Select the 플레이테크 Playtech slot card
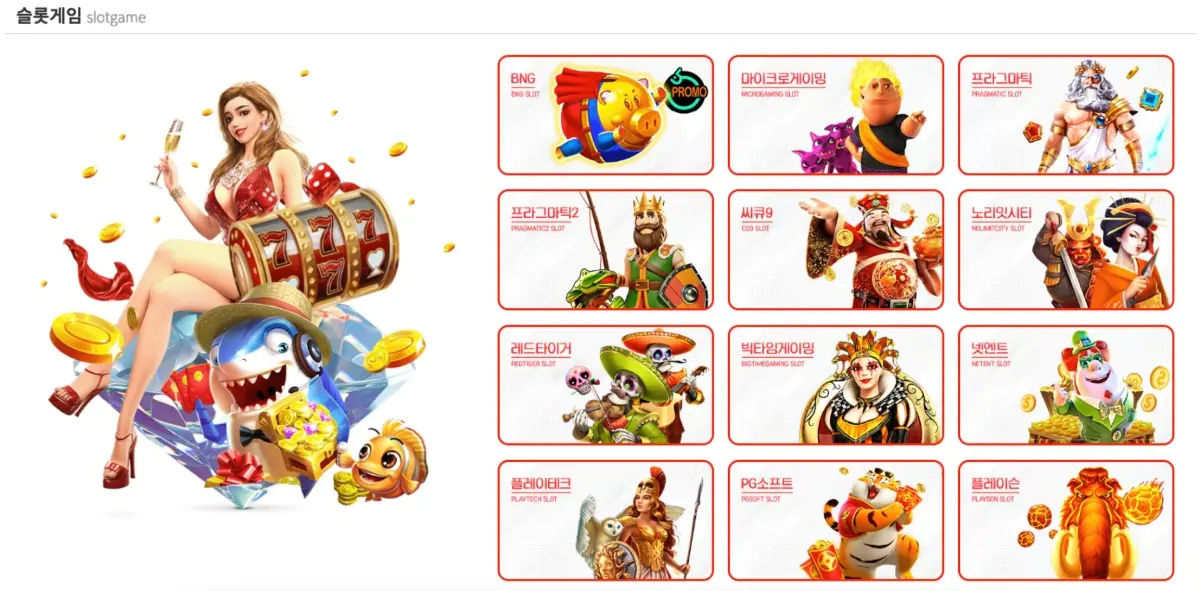 point(606,520)
